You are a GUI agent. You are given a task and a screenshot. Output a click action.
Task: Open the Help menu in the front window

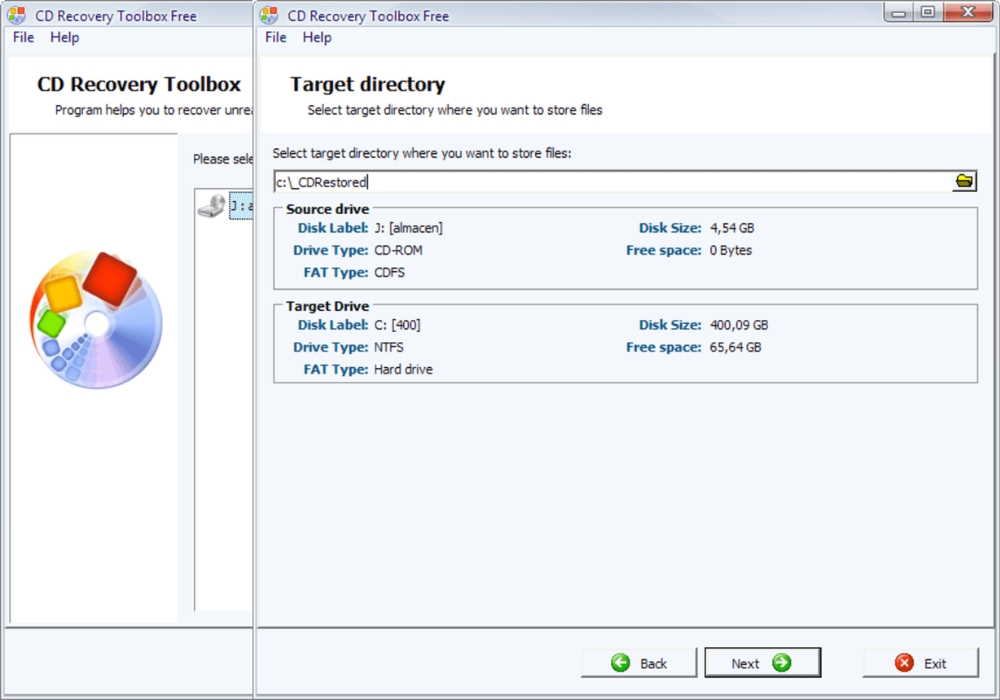317,38
